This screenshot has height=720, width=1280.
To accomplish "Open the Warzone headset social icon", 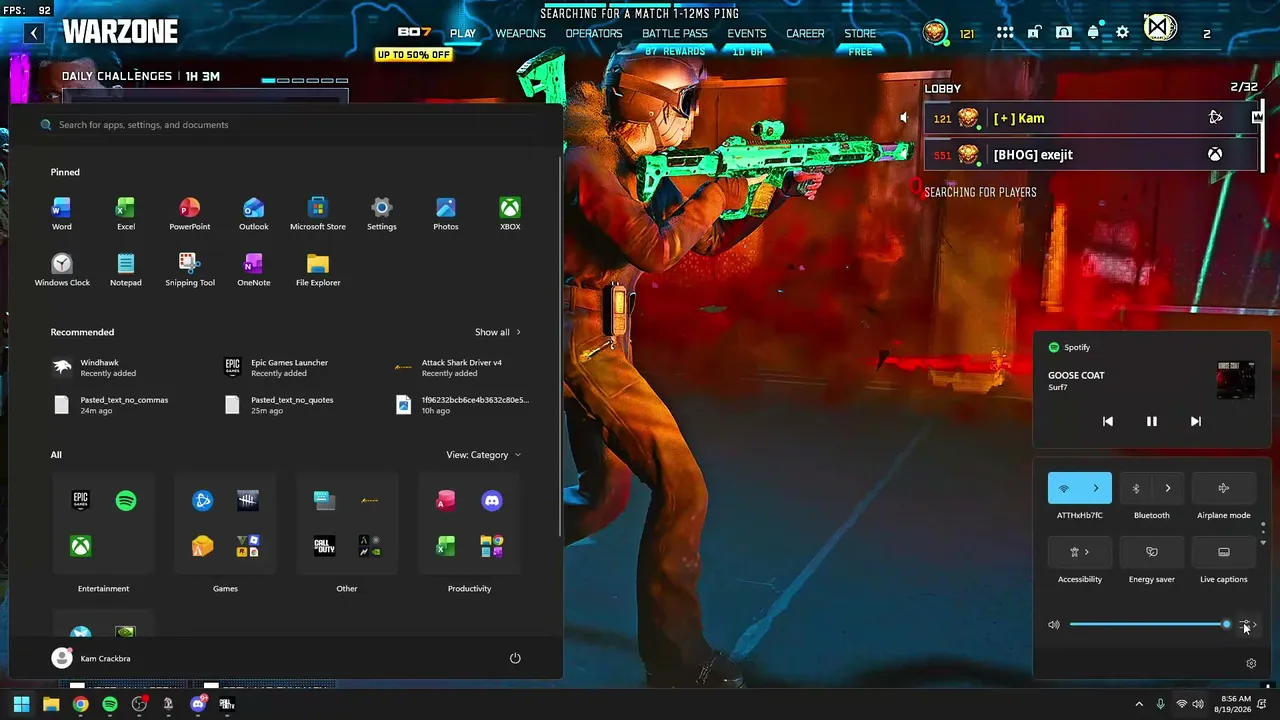I will (1064, 33).
